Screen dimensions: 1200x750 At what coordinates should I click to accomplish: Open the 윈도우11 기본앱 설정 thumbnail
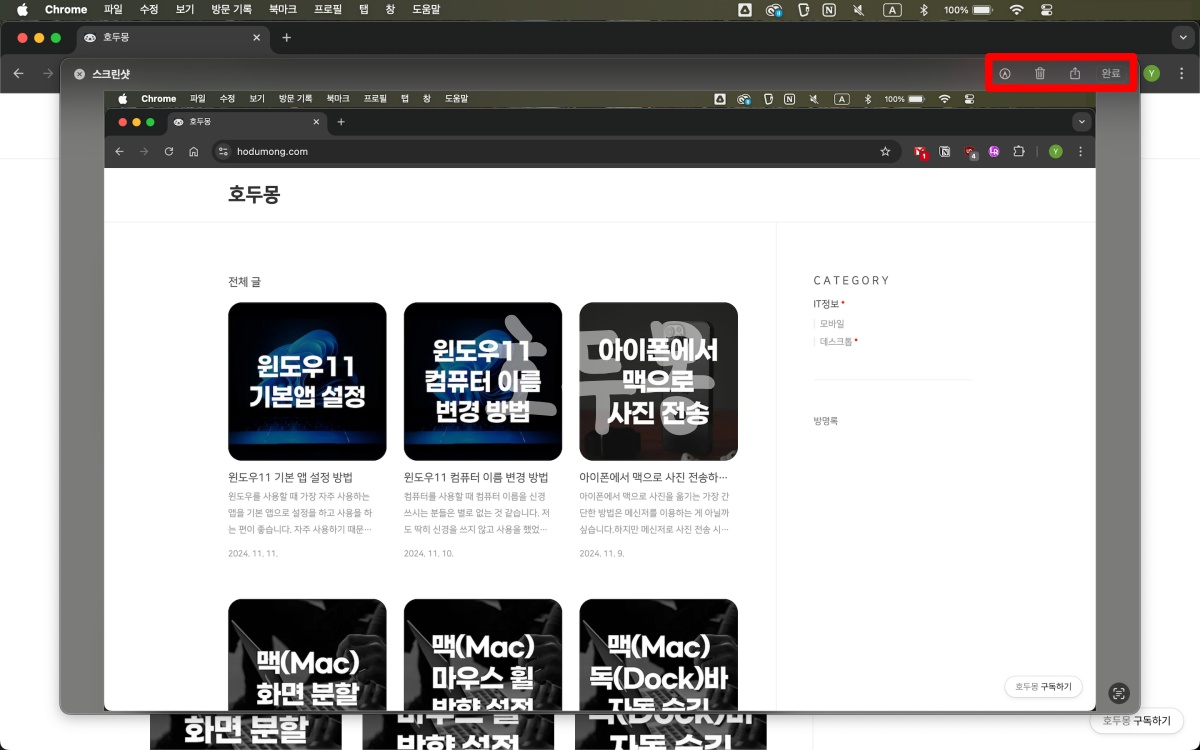pyautogui.click(x=307, y=381)
